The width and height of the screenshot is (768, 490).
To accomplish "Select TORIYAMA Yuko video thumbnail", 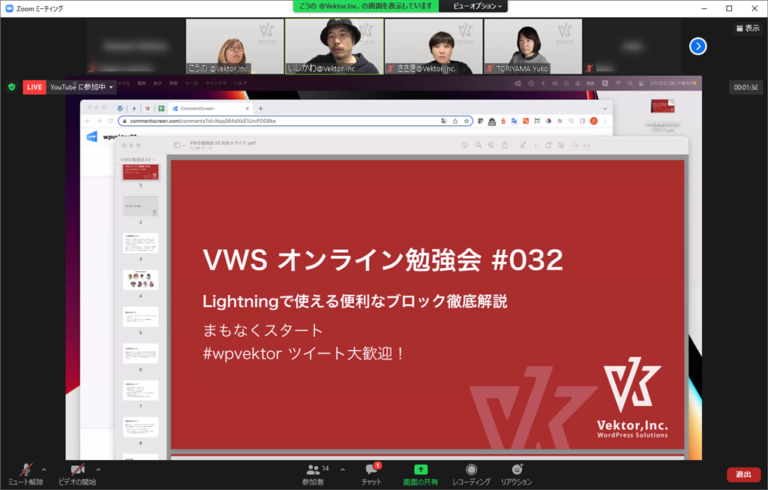I will click(533, 47).
